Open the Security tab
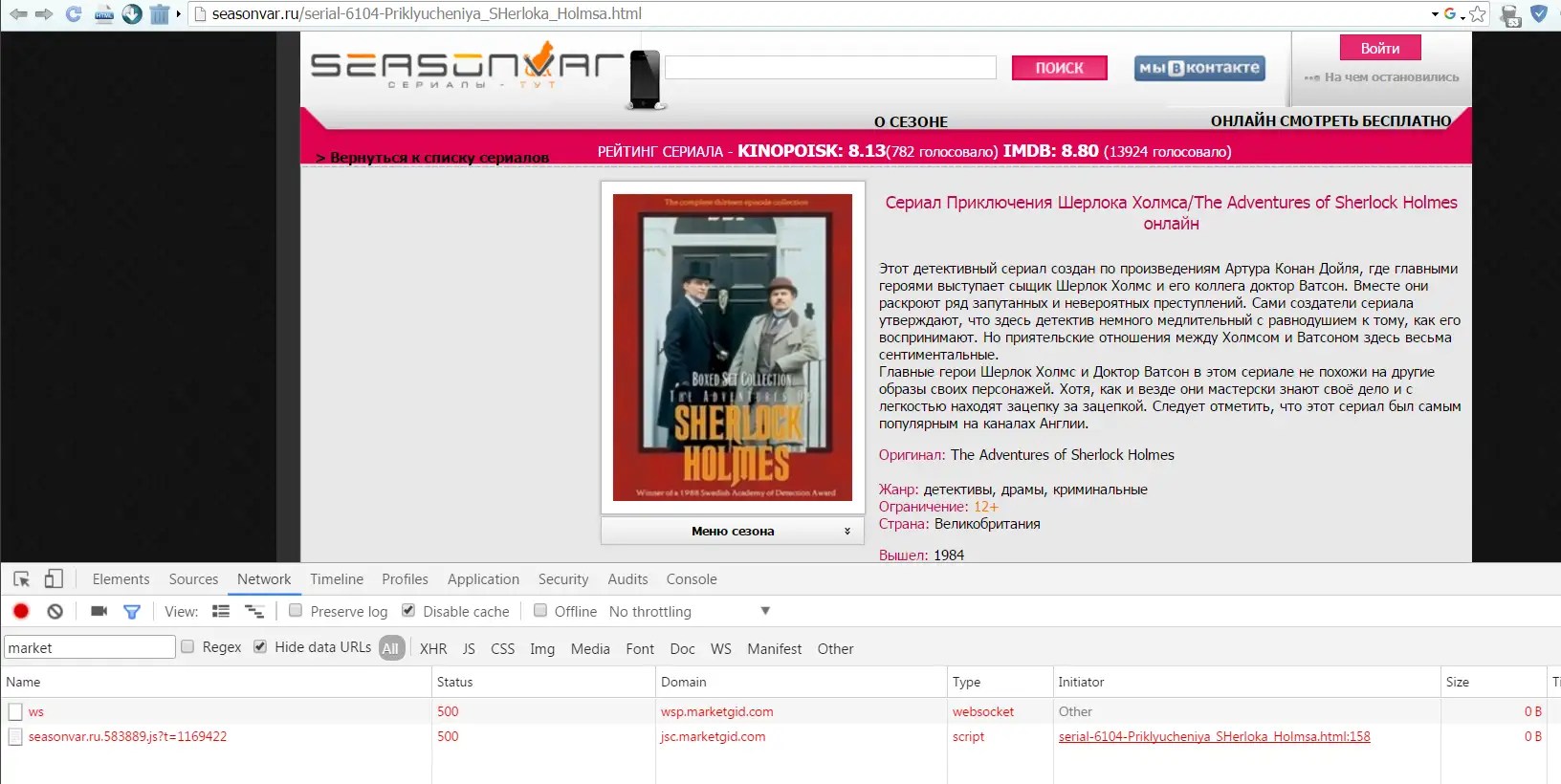 pyautogui.click(x=563, y=579)
